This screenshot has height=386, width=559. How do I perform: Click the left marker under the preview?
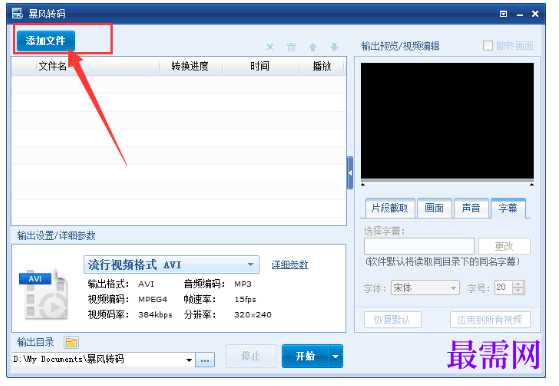click(x=363, y=185)
